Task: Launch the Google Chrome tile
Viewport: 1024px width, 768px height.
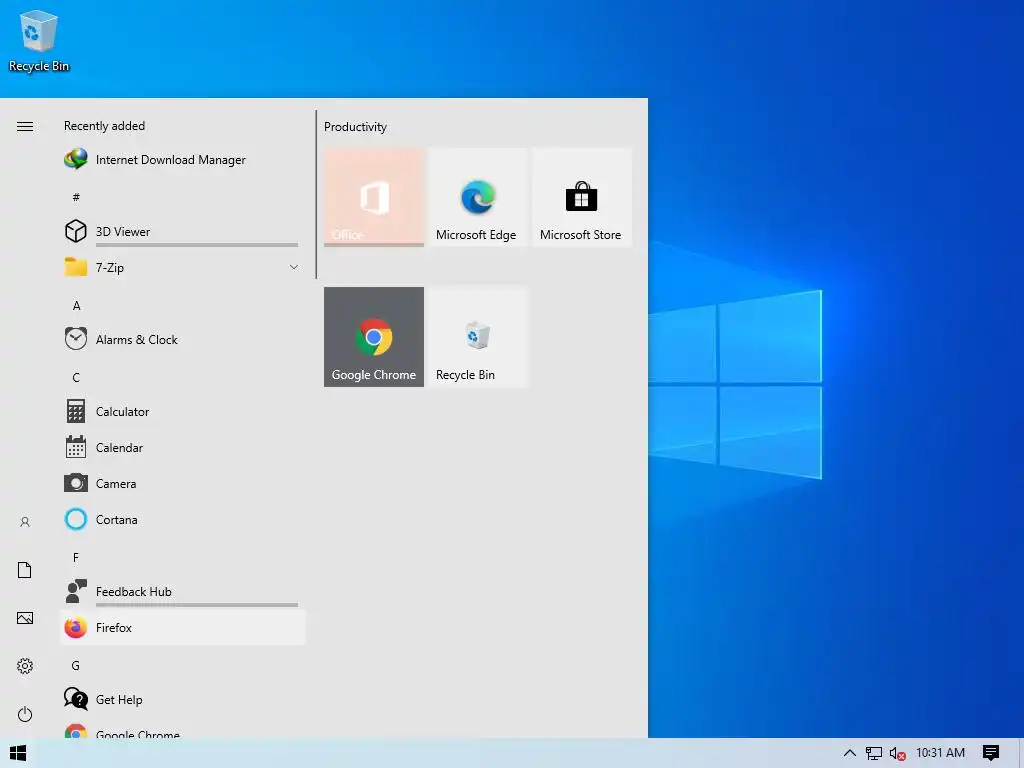Action: click(x=374, y=337)
